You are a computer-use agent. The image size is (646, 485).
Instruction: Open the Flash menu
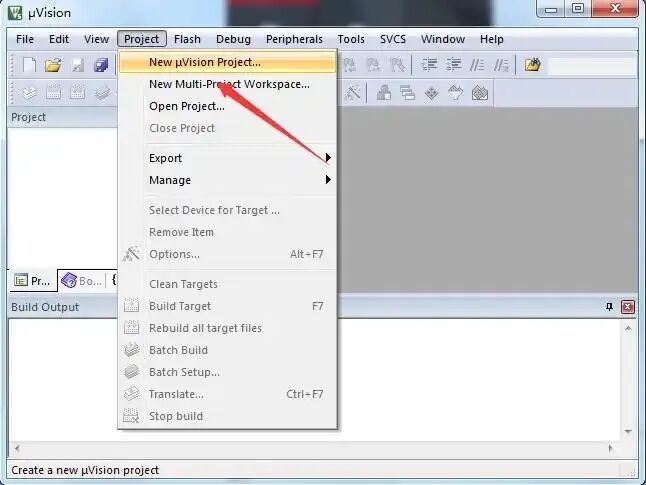click(187, 39)
